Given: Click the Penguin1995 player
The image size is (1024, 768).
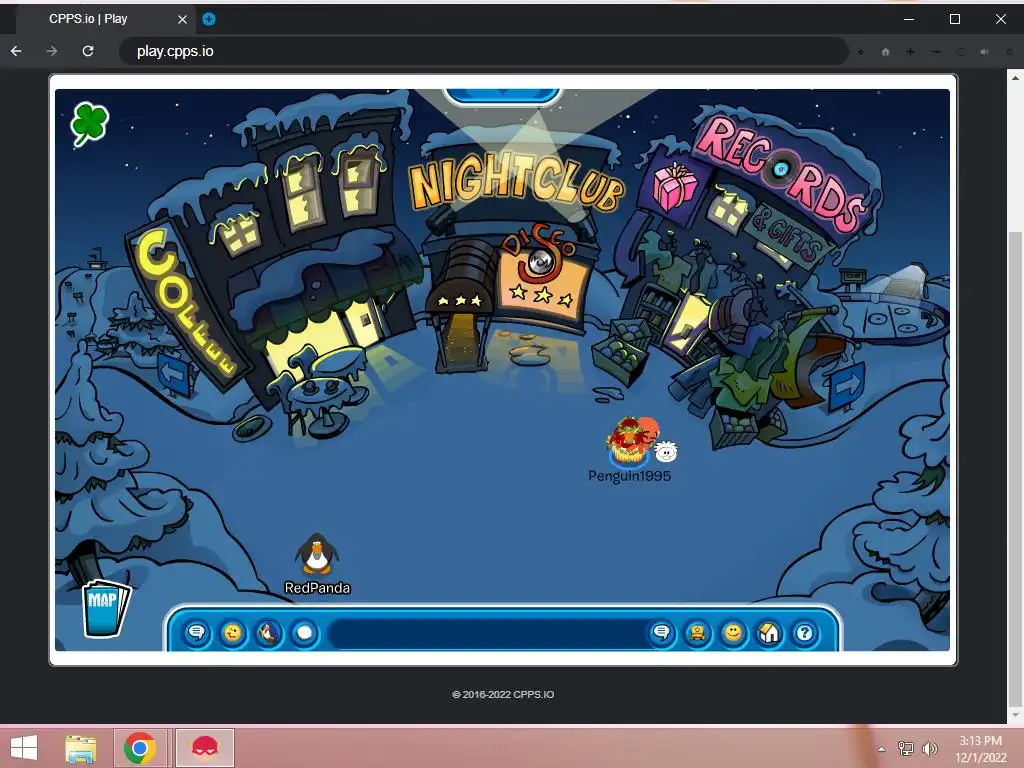Looking at the screenshot, I should click(x=630, y=441).
